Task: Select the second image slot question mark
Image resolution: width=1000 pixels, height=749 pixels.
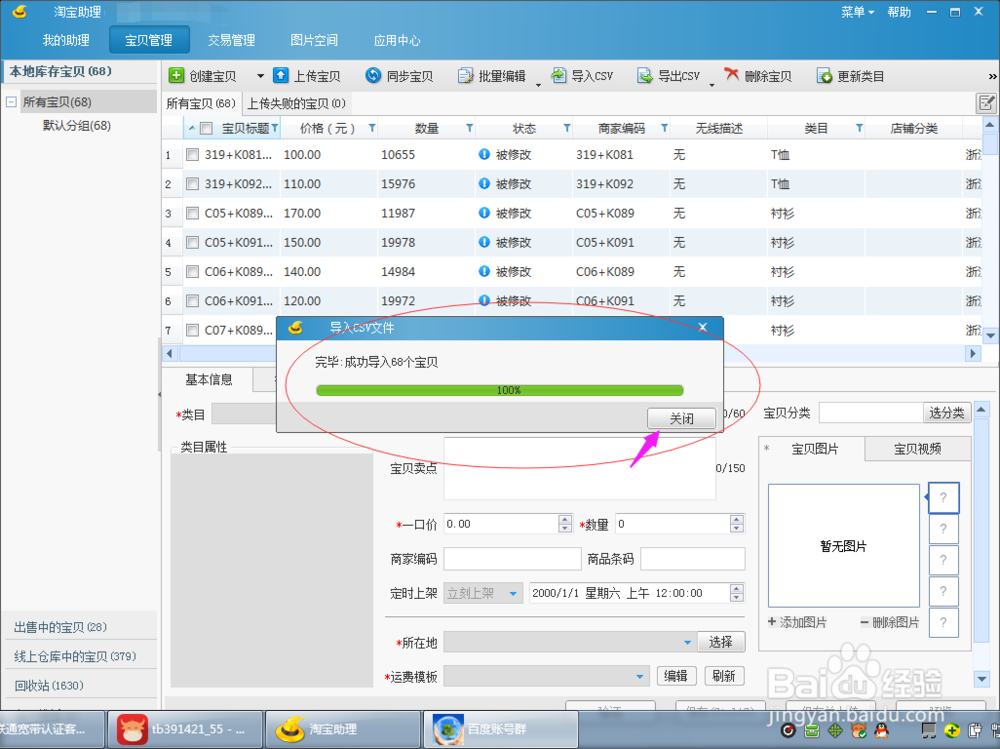Action: click(943, 529)
